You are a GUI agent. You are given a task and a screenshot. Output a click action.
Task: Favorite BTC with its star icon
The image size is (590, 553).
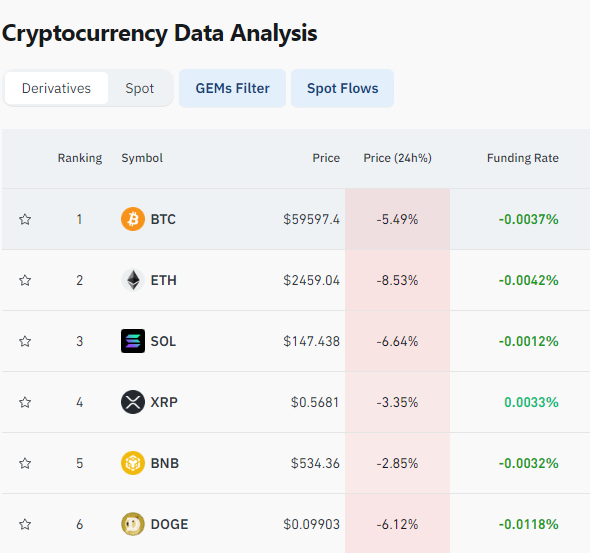(x=25, y=219)
